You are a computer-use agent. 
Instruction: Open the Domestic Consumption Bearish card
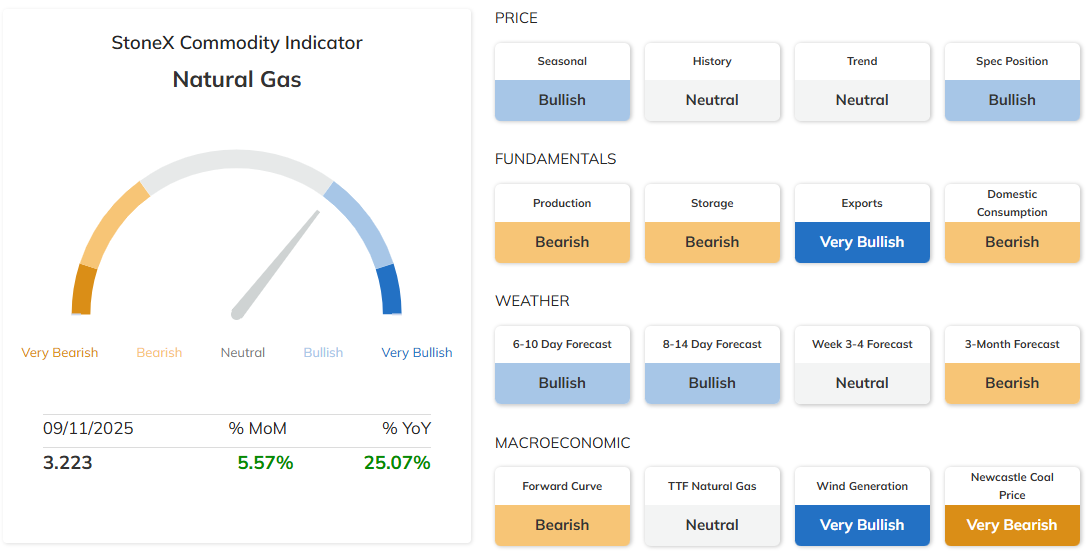pyautogui.click(x=1012, y=223)
